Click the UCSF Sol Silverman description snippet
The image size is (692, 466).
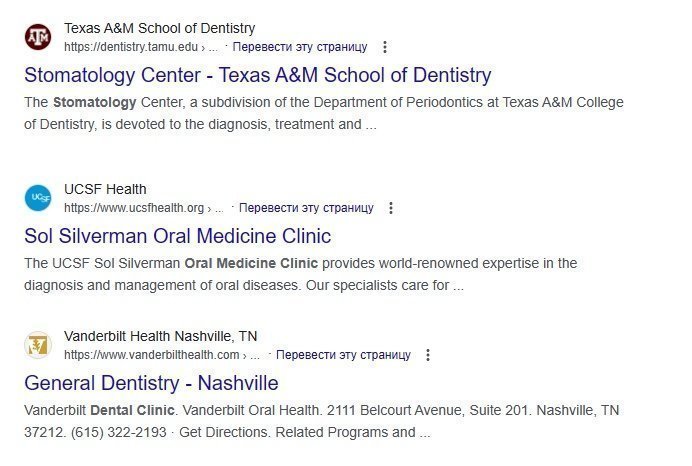click(x=300, y=274)
